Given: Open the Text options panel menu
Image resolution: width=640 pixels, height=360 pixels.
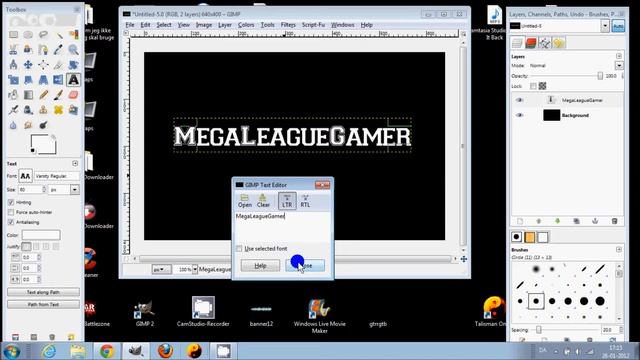Looking at the screenshot, I should [x=75, y=163].
